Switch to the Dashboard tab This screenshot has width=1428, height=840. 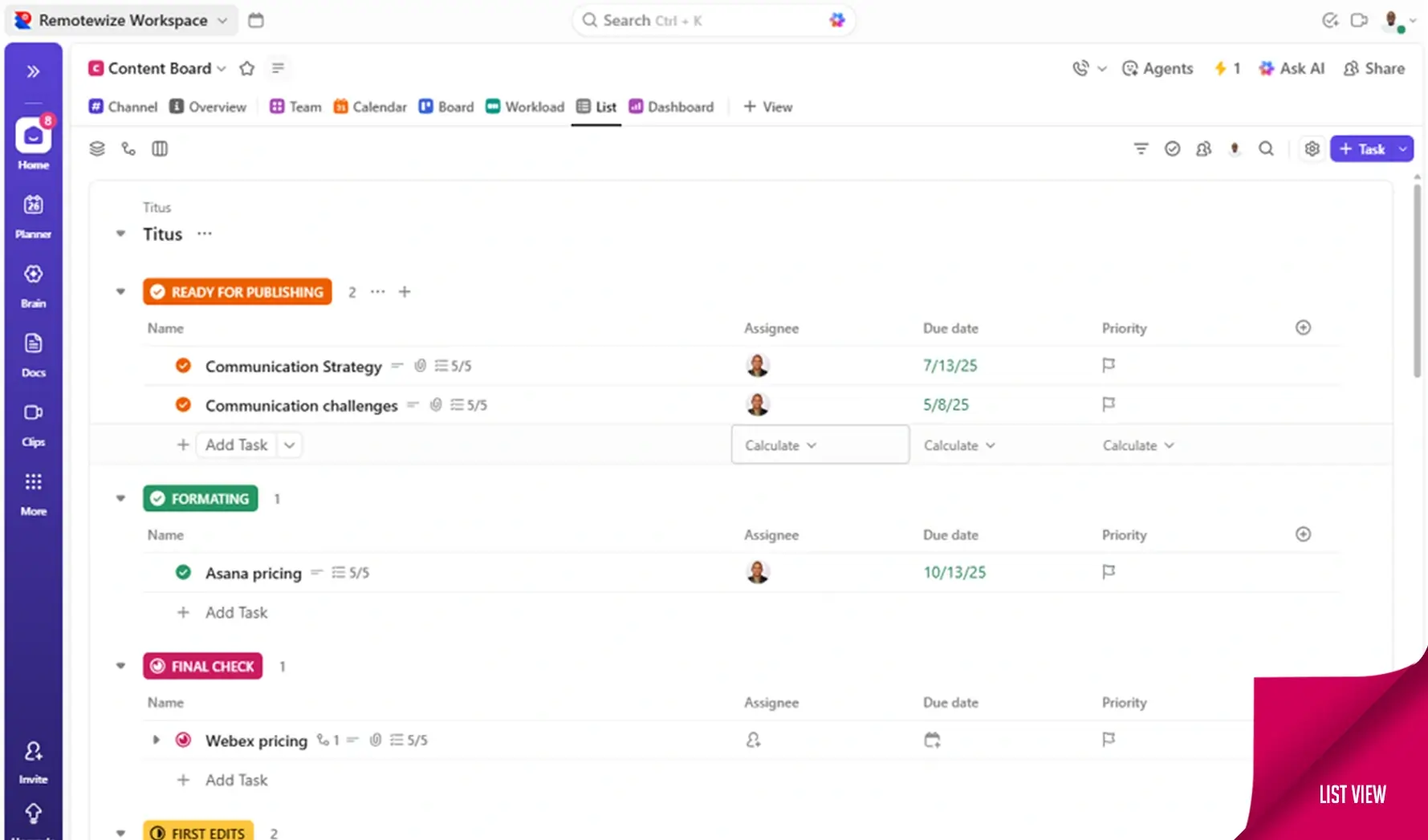click(671, 107)
